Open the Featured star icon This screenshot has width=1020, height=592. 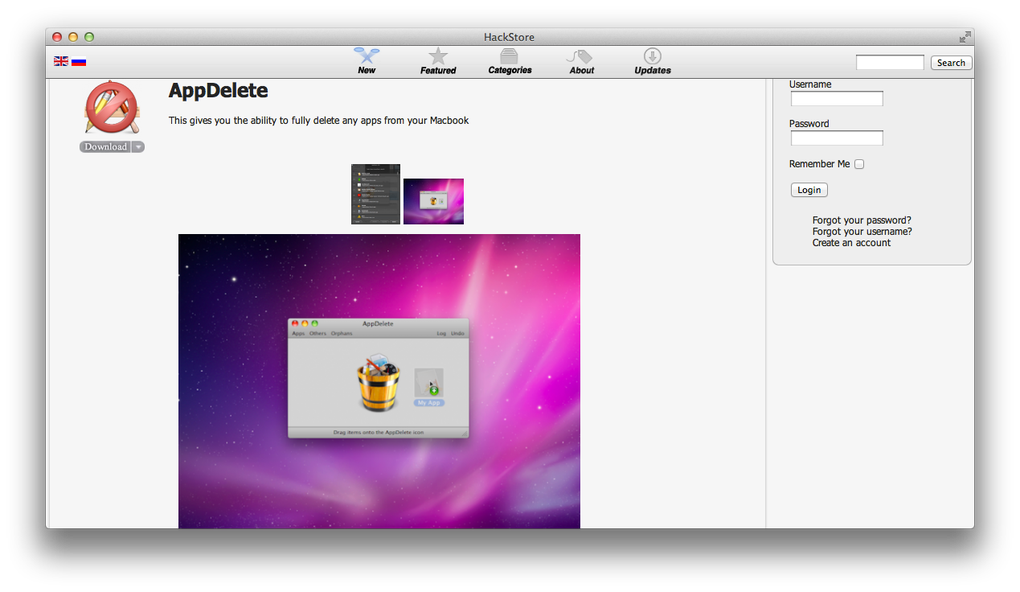click(x=438, y=56)
